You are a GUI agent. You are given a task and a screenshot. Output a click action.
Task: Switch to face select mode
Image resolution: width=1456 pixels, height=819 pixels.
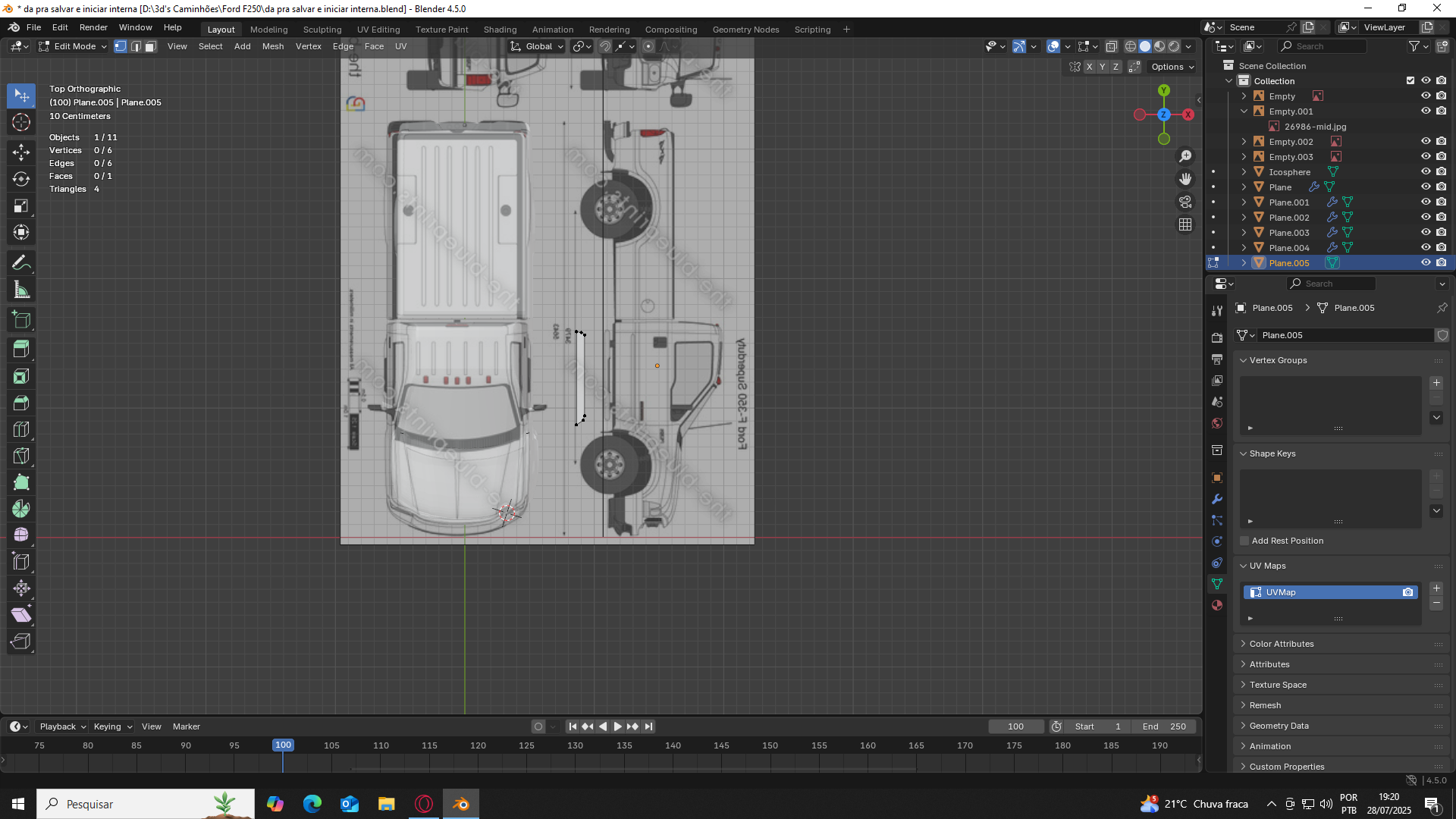pos(150,46)
